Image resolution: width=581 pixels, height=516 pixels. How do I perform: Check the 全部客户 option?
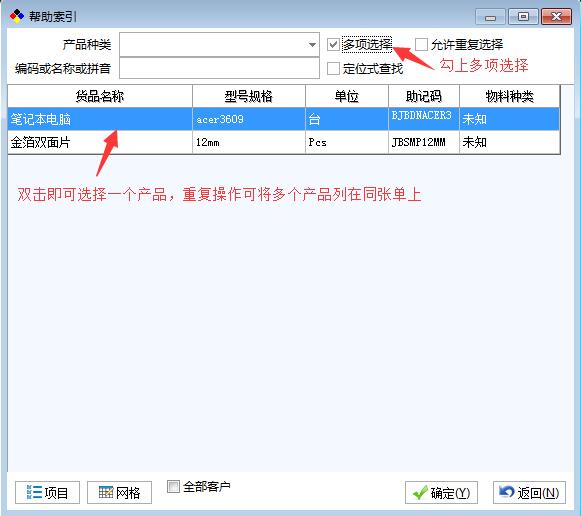coord(173,486)
